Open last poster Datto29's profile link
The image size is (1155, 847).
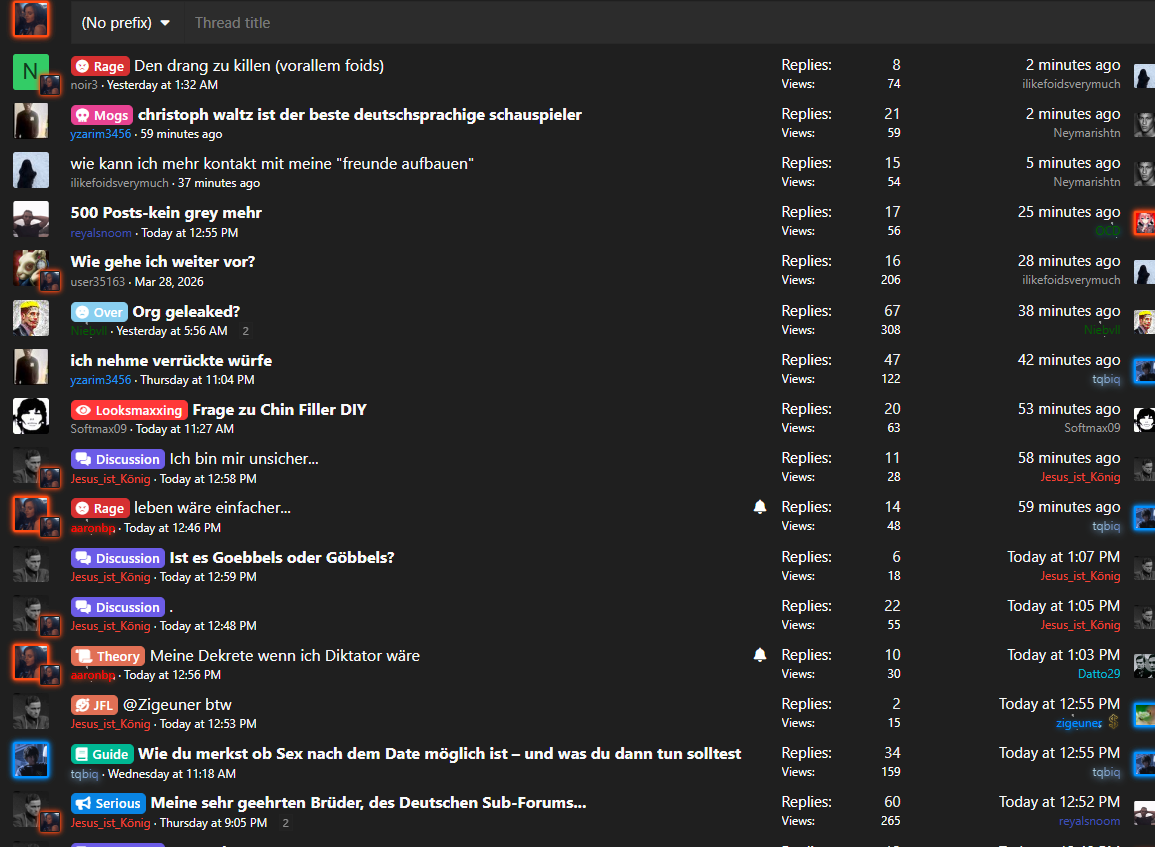point(1098,674)
